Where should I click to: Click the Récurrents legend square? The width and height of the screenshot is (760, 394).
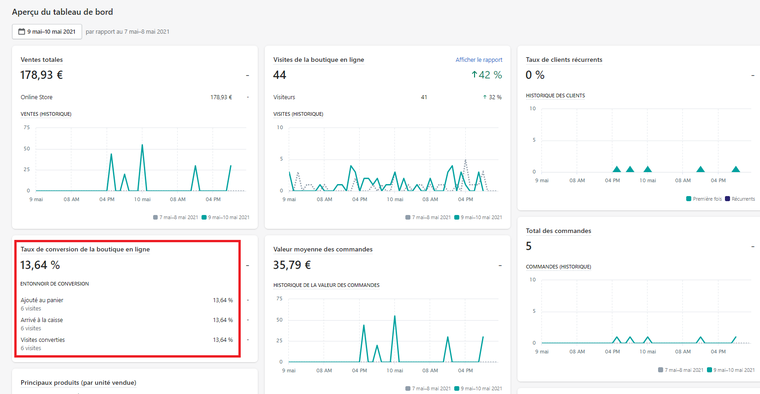(727, 199)
